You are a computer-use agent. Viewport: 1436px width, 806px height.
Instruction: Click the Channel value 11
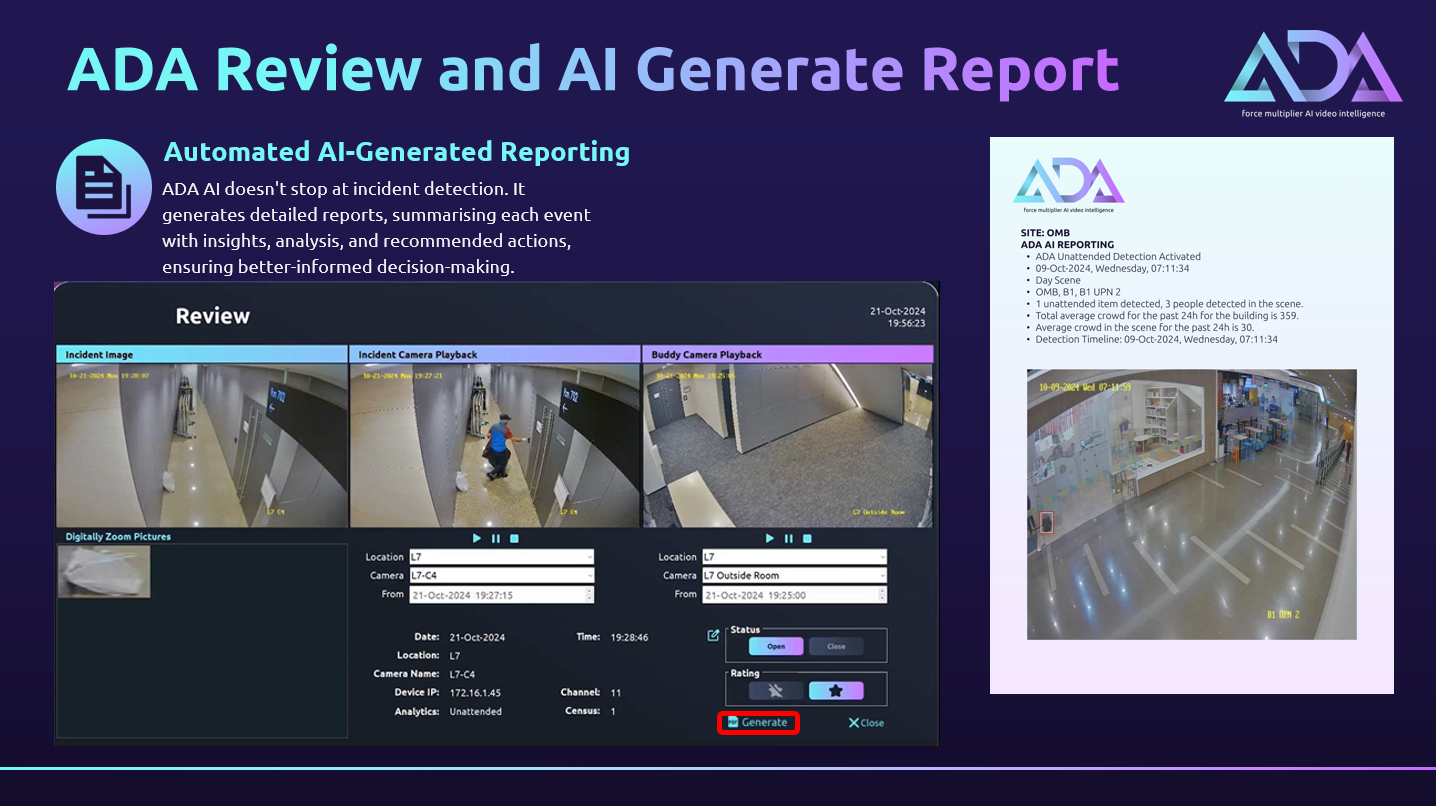coord(616,693)
